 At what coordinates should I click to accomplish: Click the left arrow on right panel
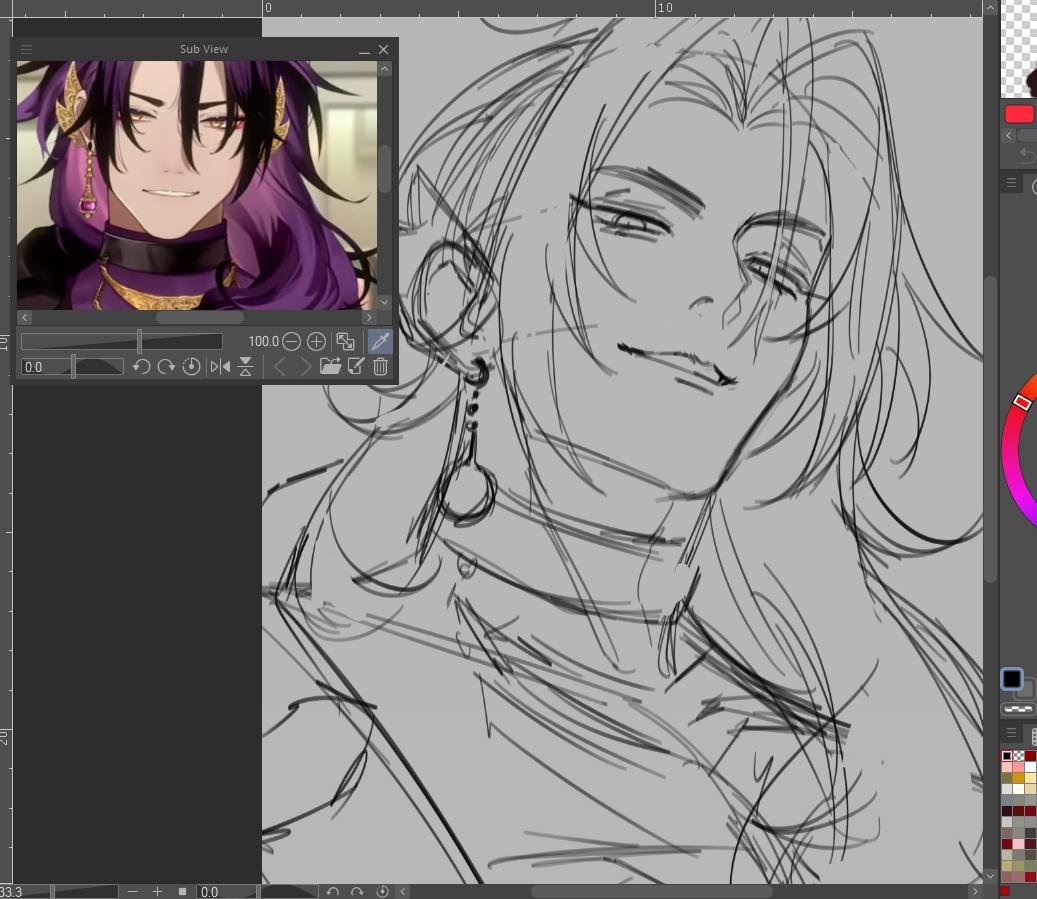[x=1009, y=135]
